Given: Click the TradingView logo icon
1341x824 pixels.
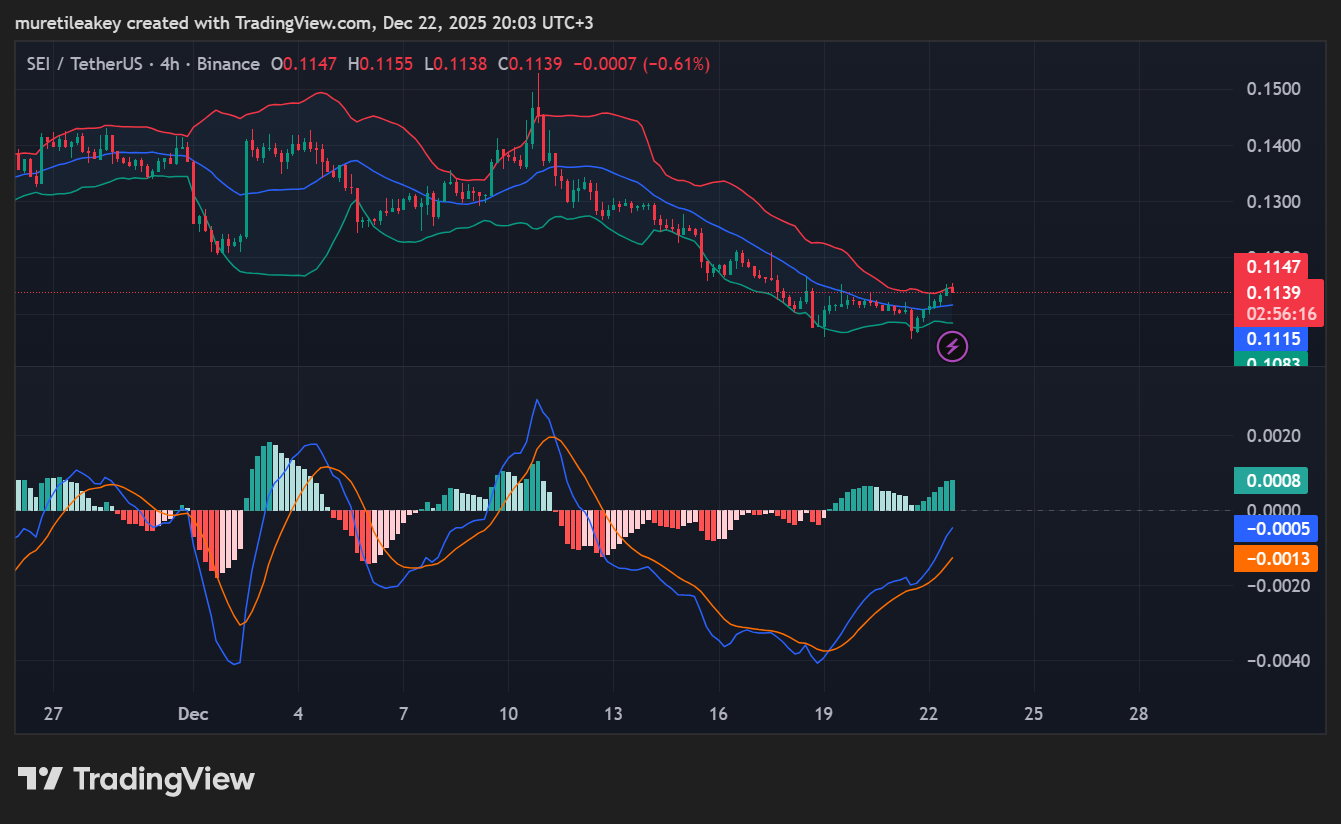Looking at the screenshot, I should 41,779.
